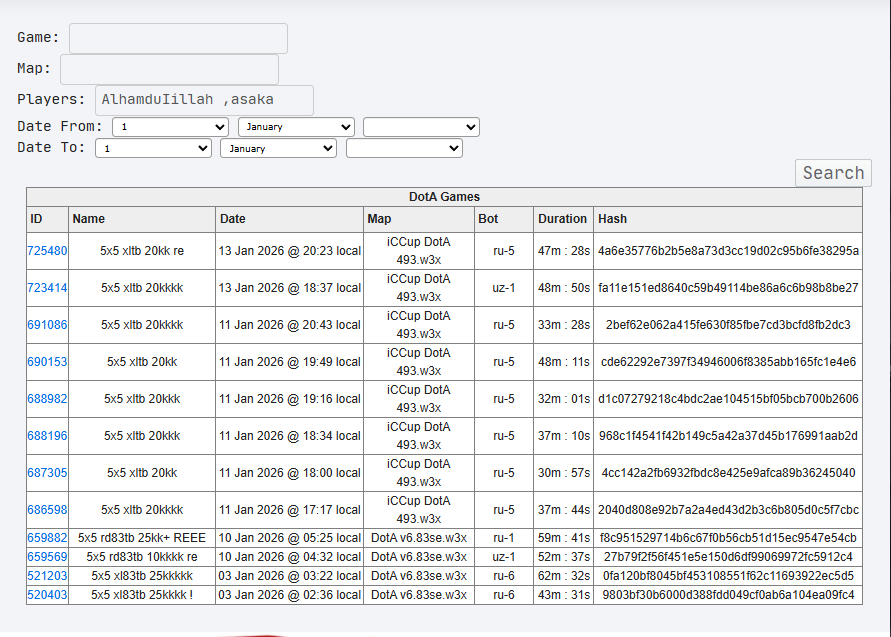Open the Date From month dropdown
Image resolution: width=891 pixels, height=637 pixels.
click(x=296, y=127)
